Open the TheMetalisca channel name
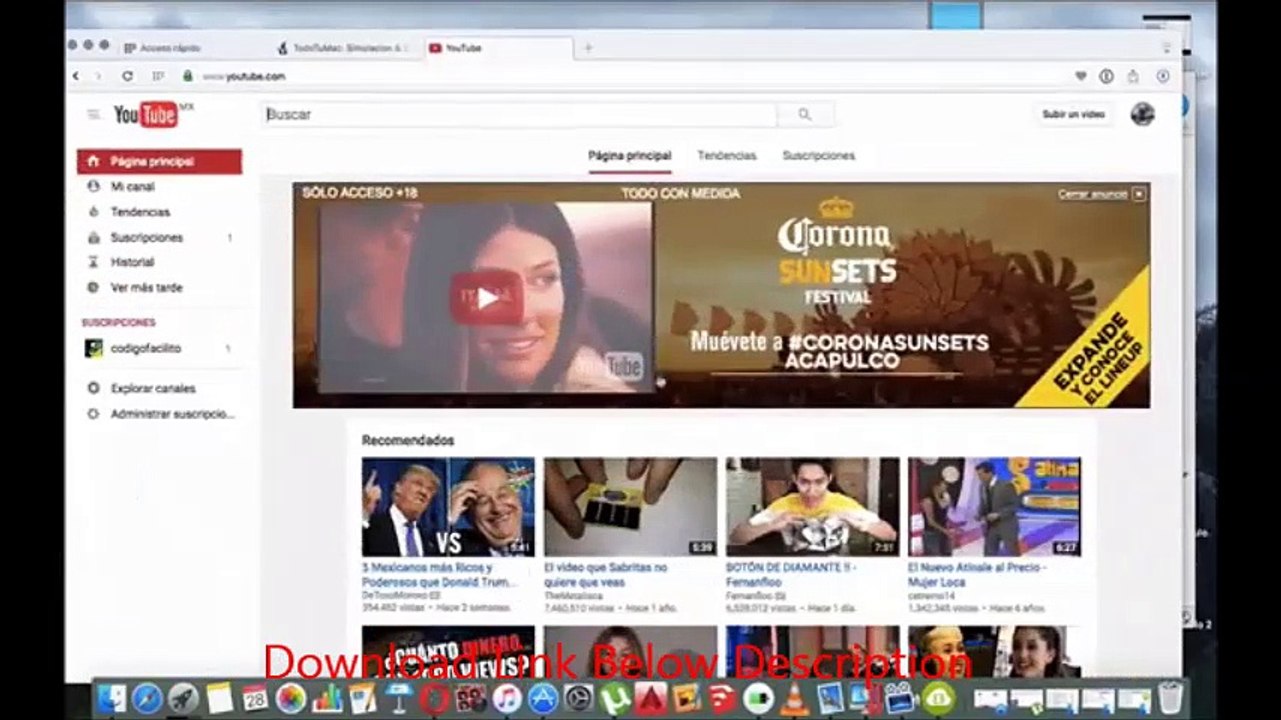1281x720 pixels. pyautogui.click(x=573, y=595)
